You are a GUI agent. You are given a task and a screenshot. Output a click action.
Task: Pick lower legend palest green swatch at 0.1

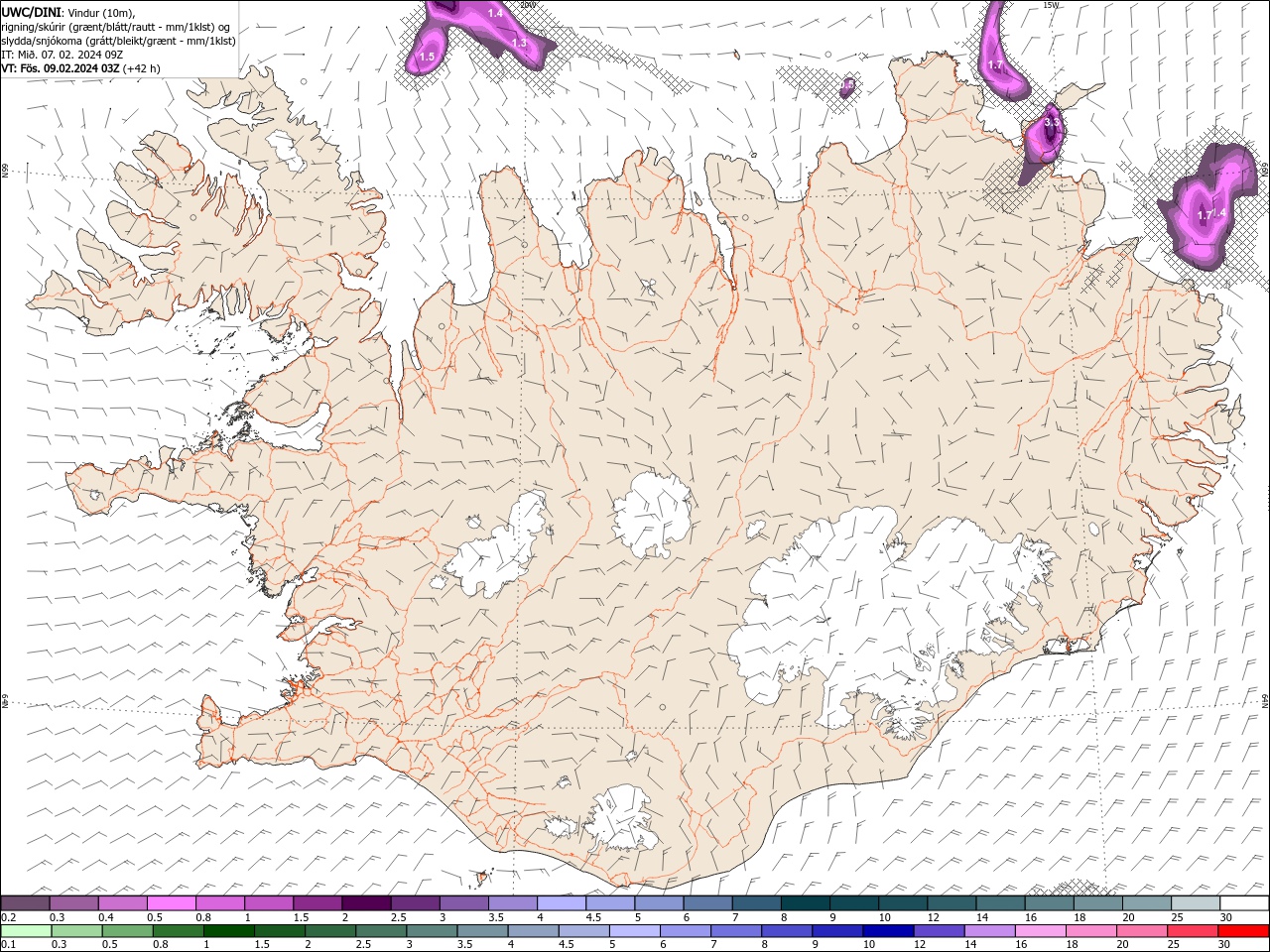[26, 931]
